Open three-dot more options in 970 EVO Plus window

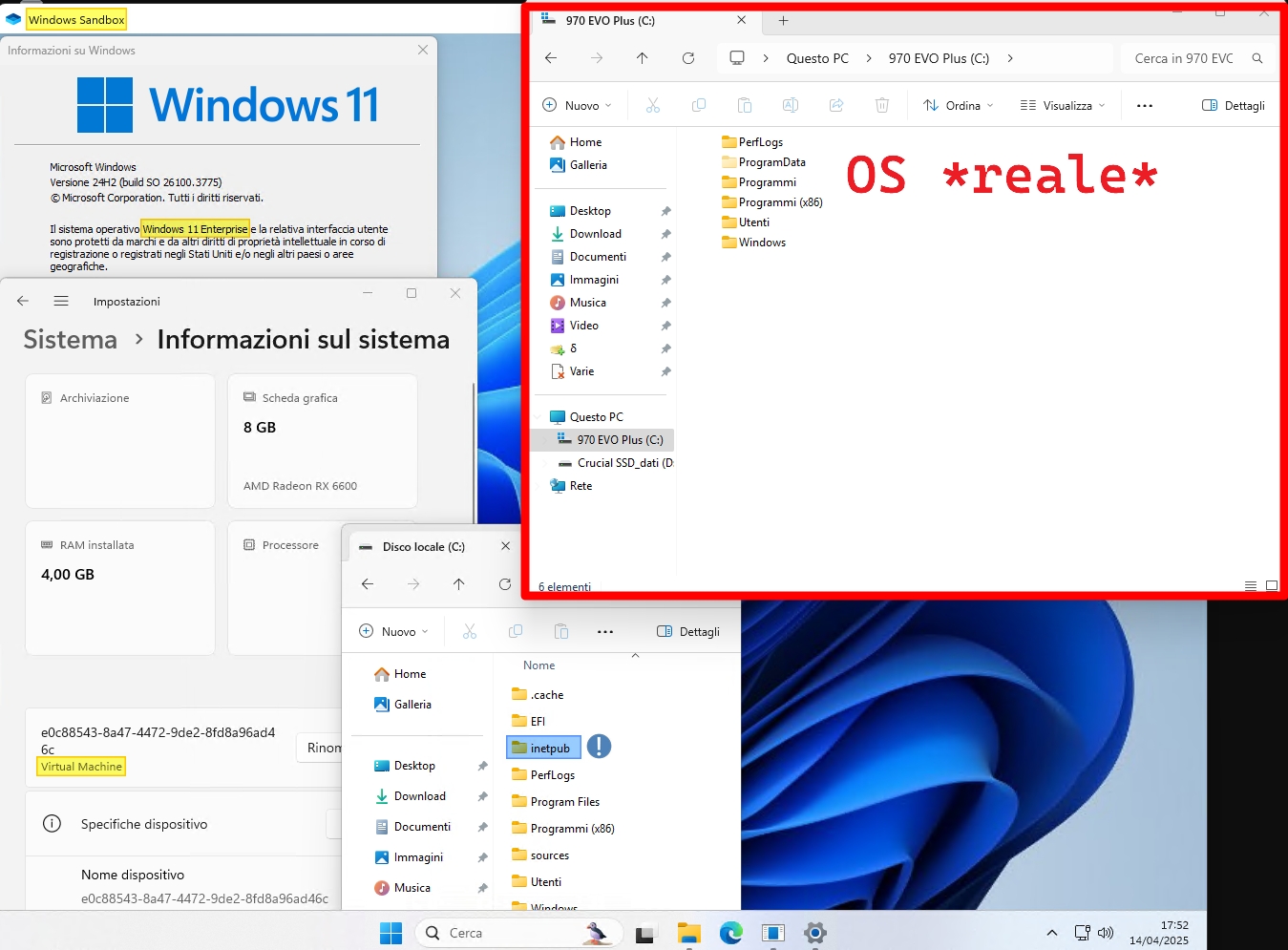click(x=1145, y=105)
